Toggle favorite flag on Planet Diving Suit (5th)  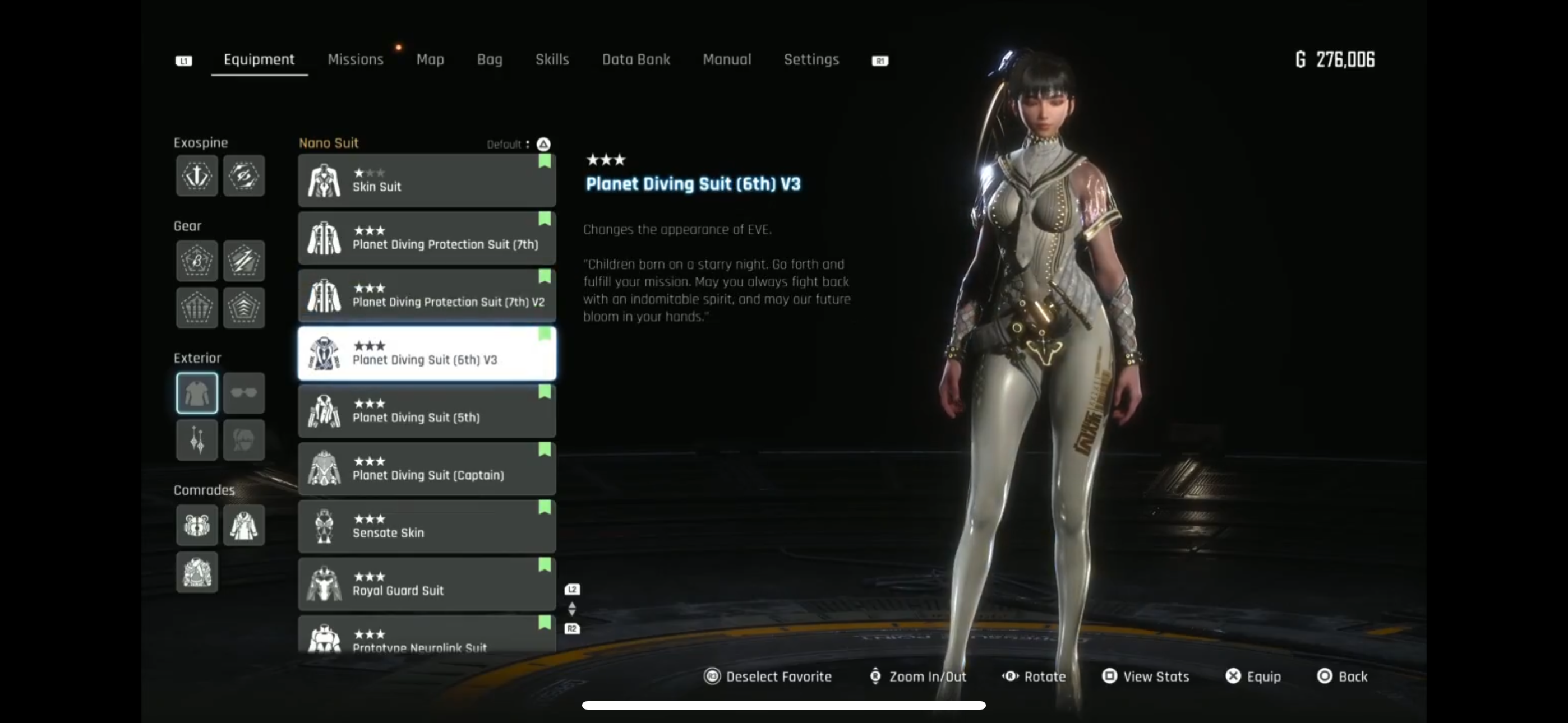tap(545, 392)
